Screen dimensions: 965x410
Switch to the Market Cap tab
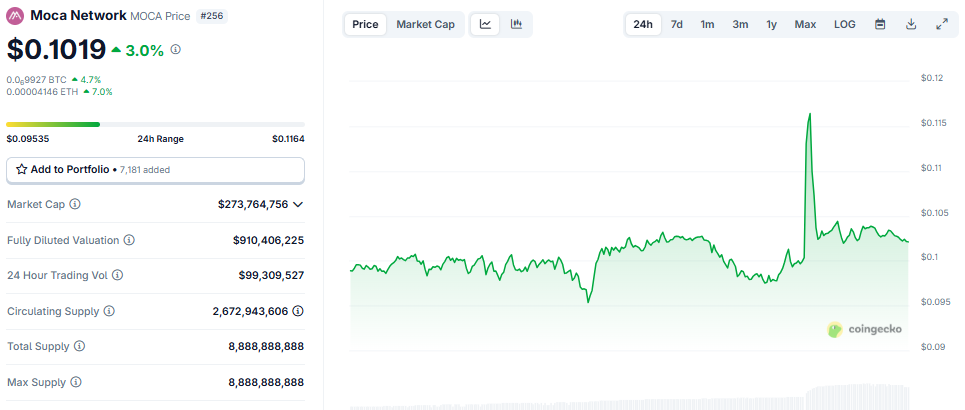(425, 24)
